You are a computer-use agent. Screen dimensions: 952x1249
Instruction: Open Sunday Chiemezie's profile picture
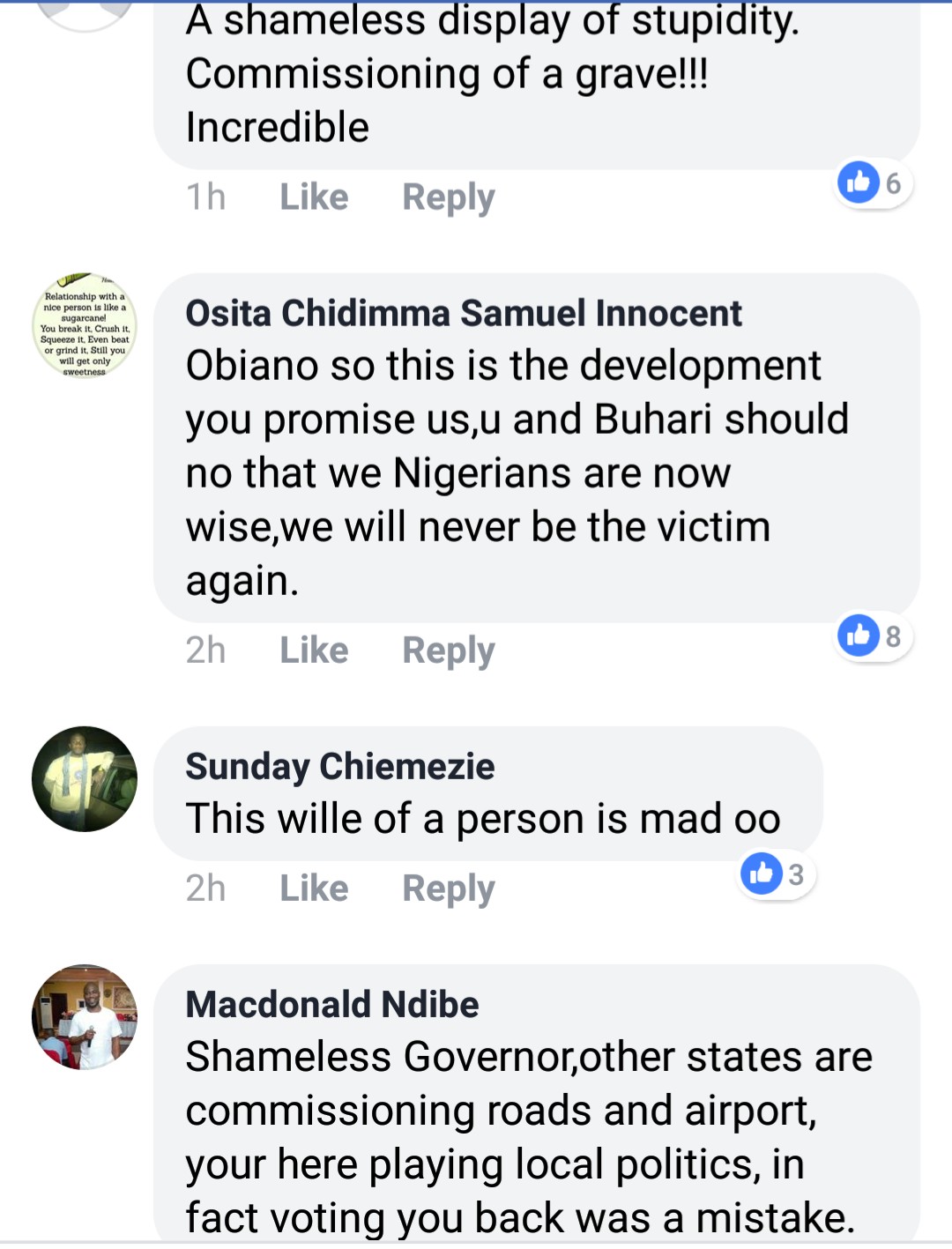[x=85, y=779]
